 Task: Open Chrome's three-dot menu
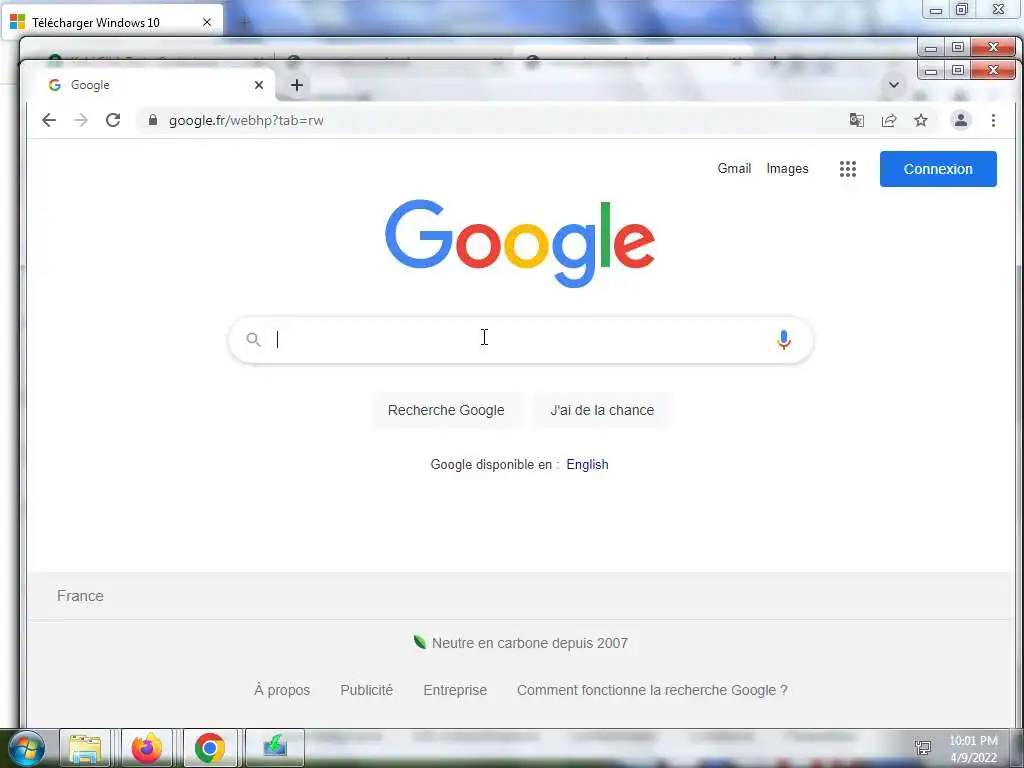click(993, 120)
